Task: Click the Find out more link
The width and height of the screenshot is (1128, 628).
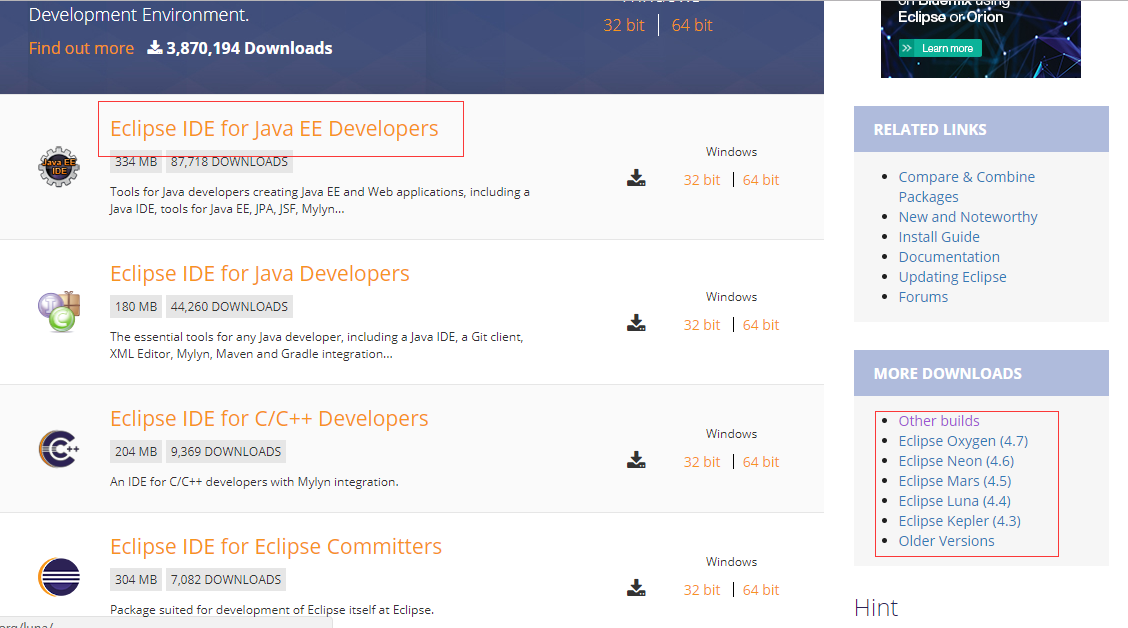Action: tap(81, 48)
